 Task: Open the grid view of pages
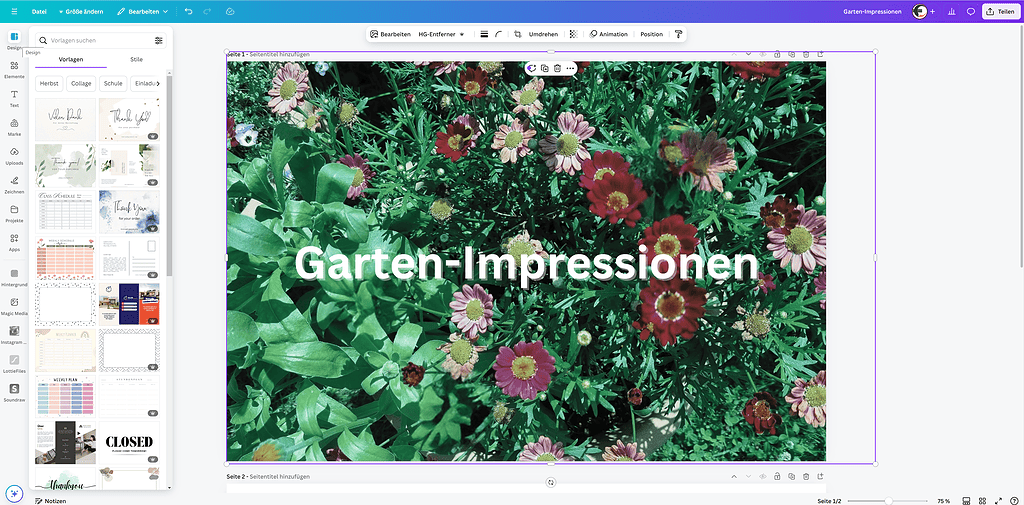click(983, 500)
